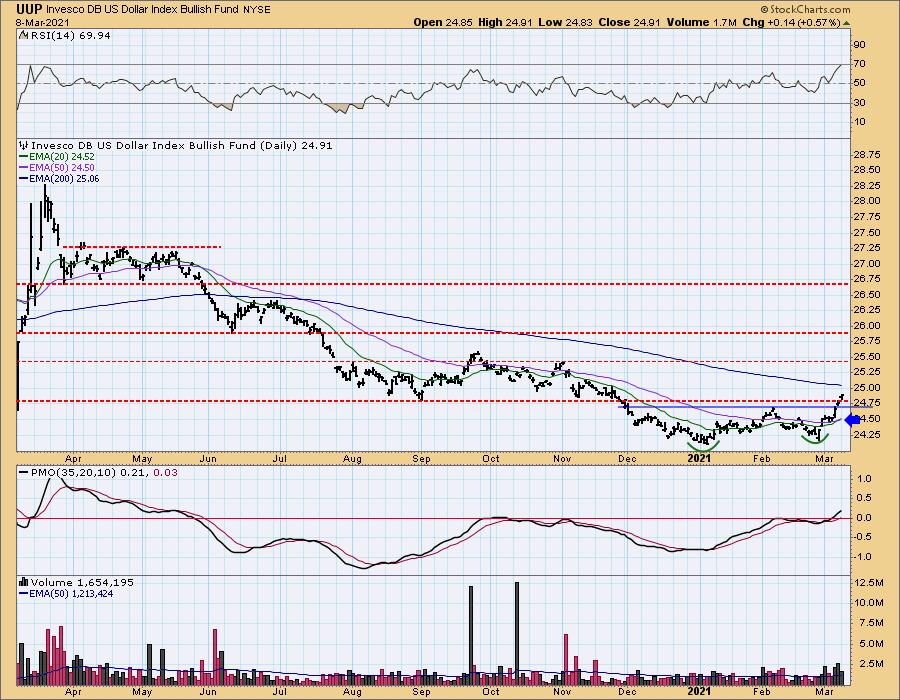Click the 2021 label on the price chart axis
Screen dimensions: 900x700
(x=699, y=458)
